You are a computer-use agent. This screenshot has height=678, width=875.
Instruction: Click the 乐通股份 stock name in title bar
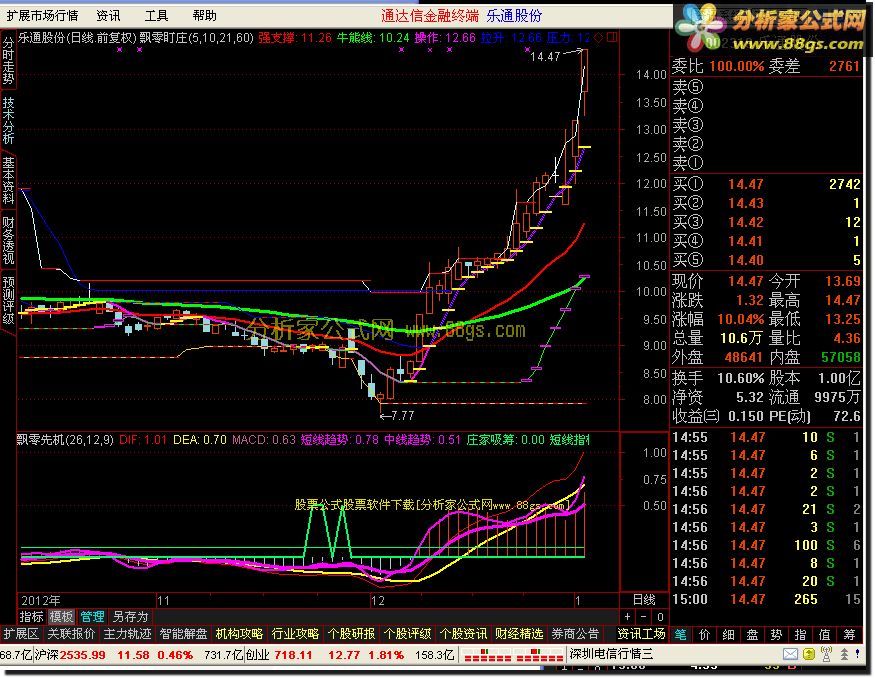click(x=514, y=16)
